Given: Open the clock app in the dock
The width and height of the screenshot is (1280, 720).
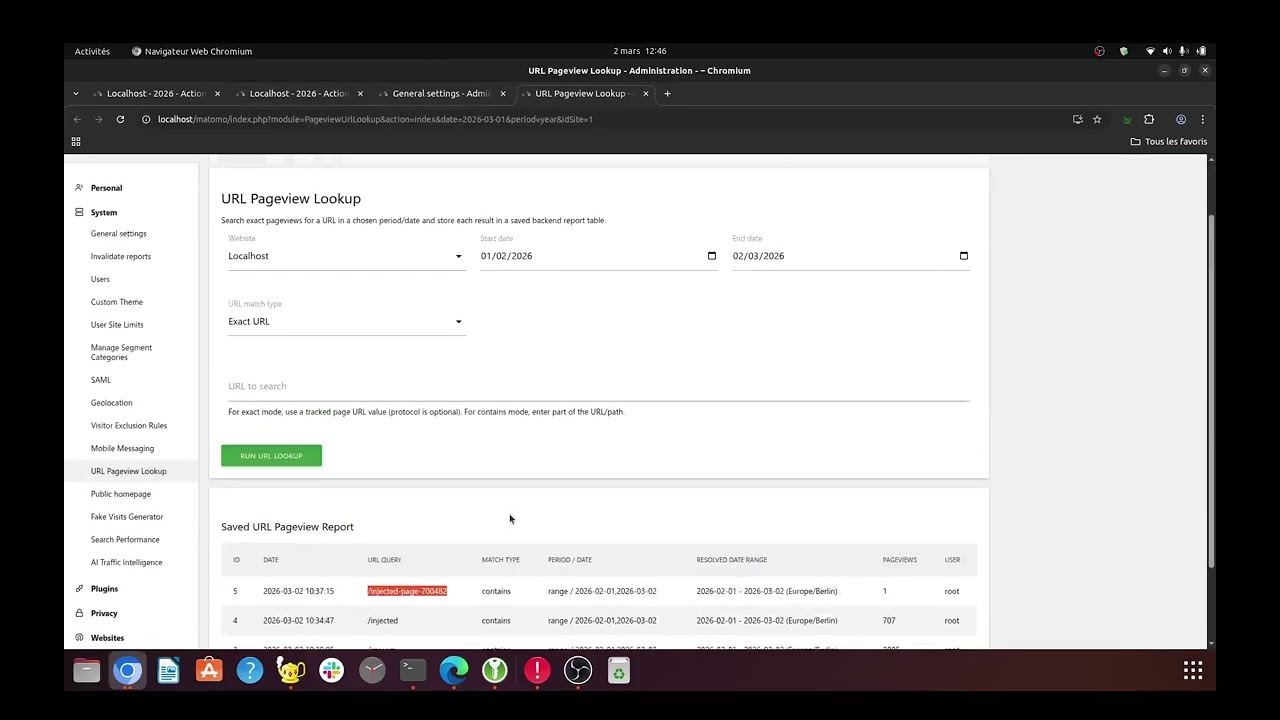Looking at the screenshot, I should [372, 671].
